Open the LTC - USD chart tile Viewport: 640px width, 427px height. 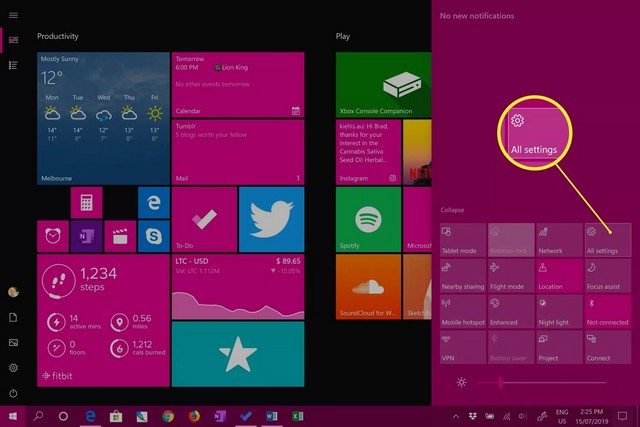click(238, 287)
